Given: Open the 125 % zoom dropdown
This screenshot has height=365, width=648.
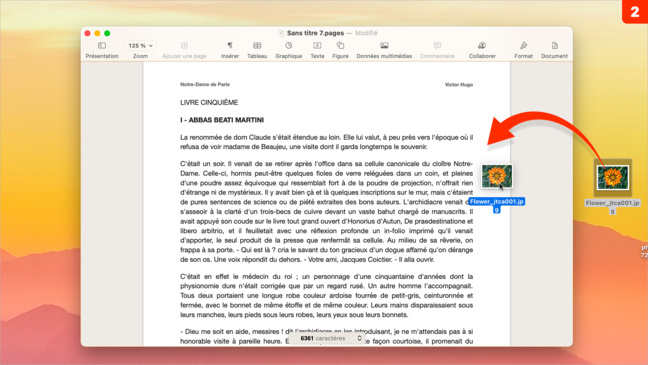Looking at the screenshot, I should point(141,45).
